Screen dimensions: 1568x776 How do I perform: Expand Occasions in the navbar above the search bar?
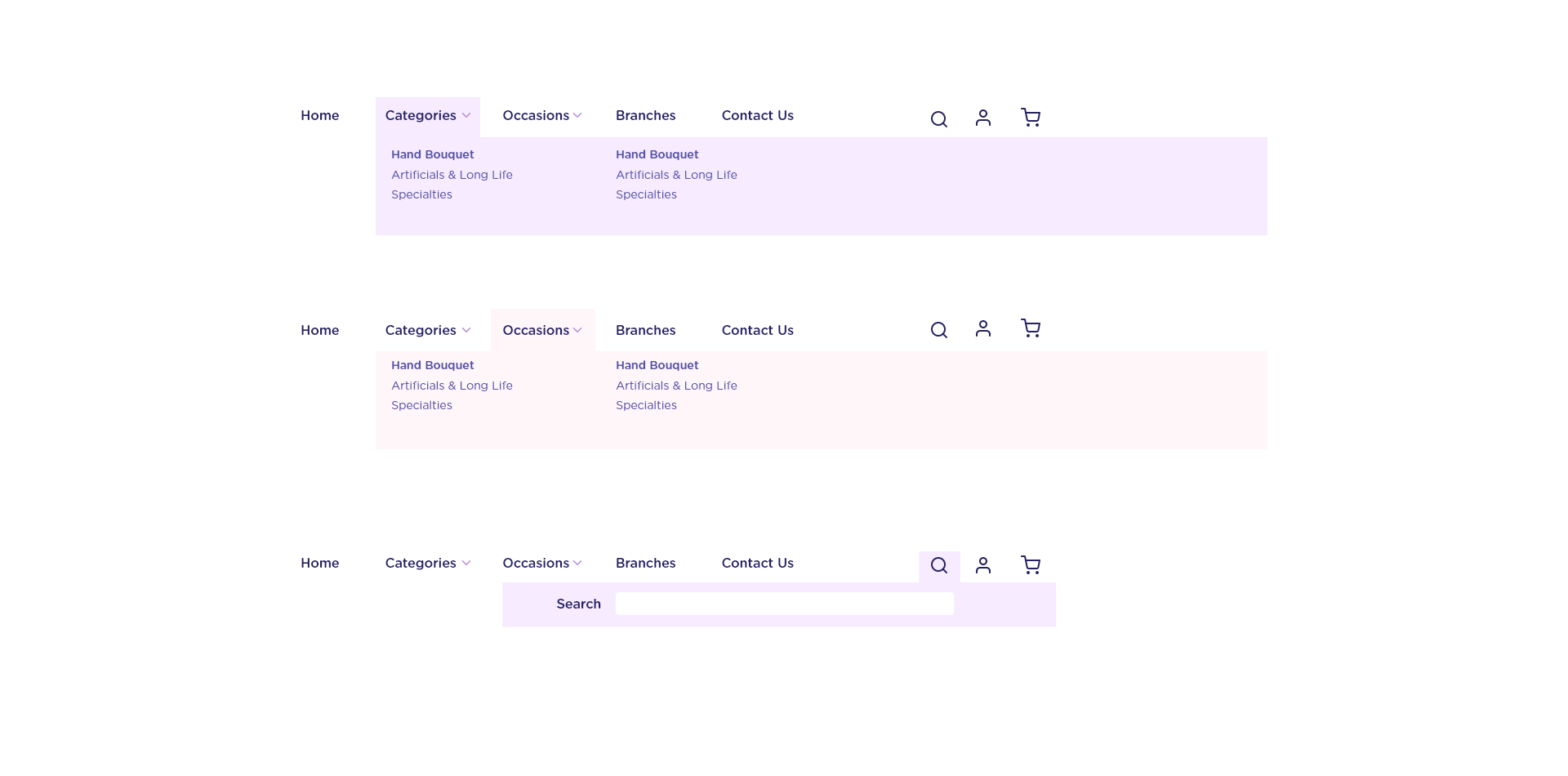pyautogui.click(x=542, y=564)
